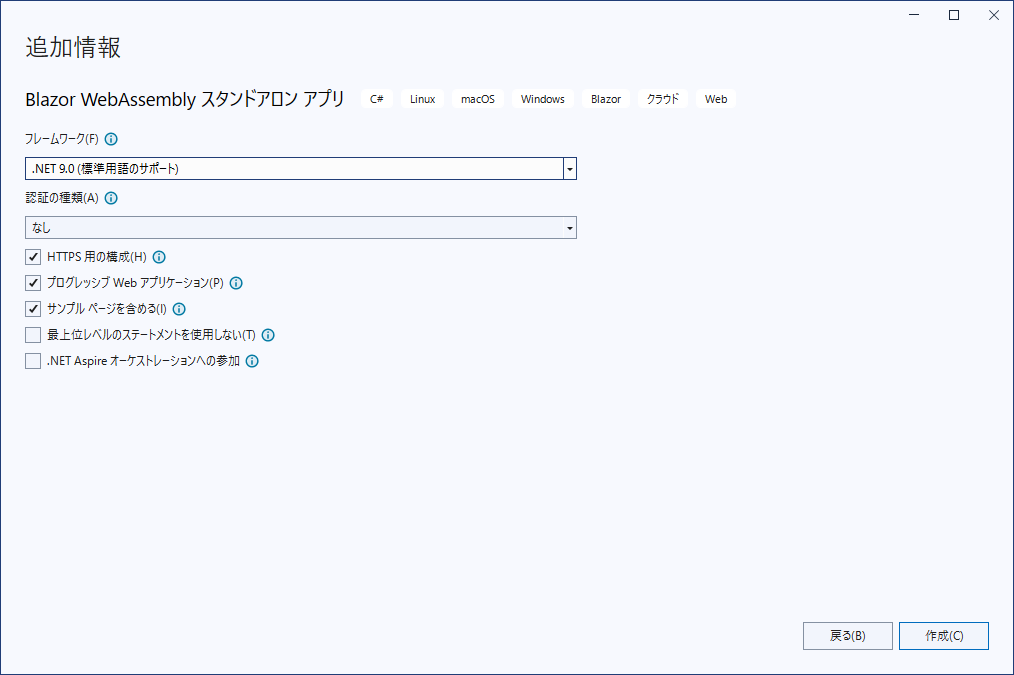Show info for HTTPS 用の構成 option
1014x675 pixels.
(159, 257)
